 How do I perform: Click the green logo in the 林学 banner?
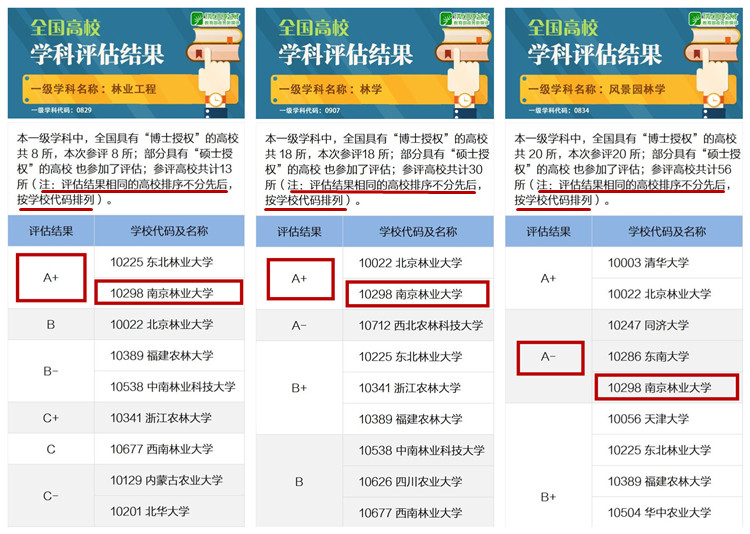[x=464, y=19]
